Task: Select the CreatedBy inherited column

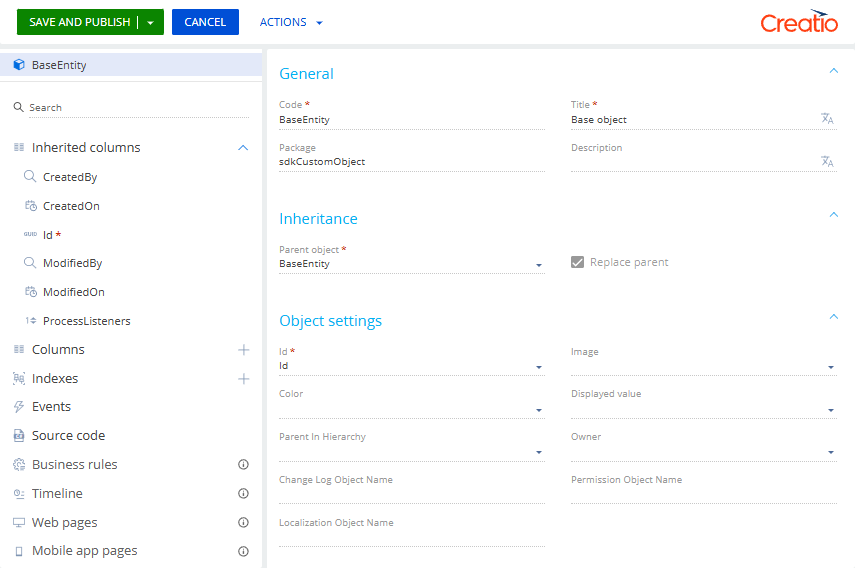Action: pos(69,177)
